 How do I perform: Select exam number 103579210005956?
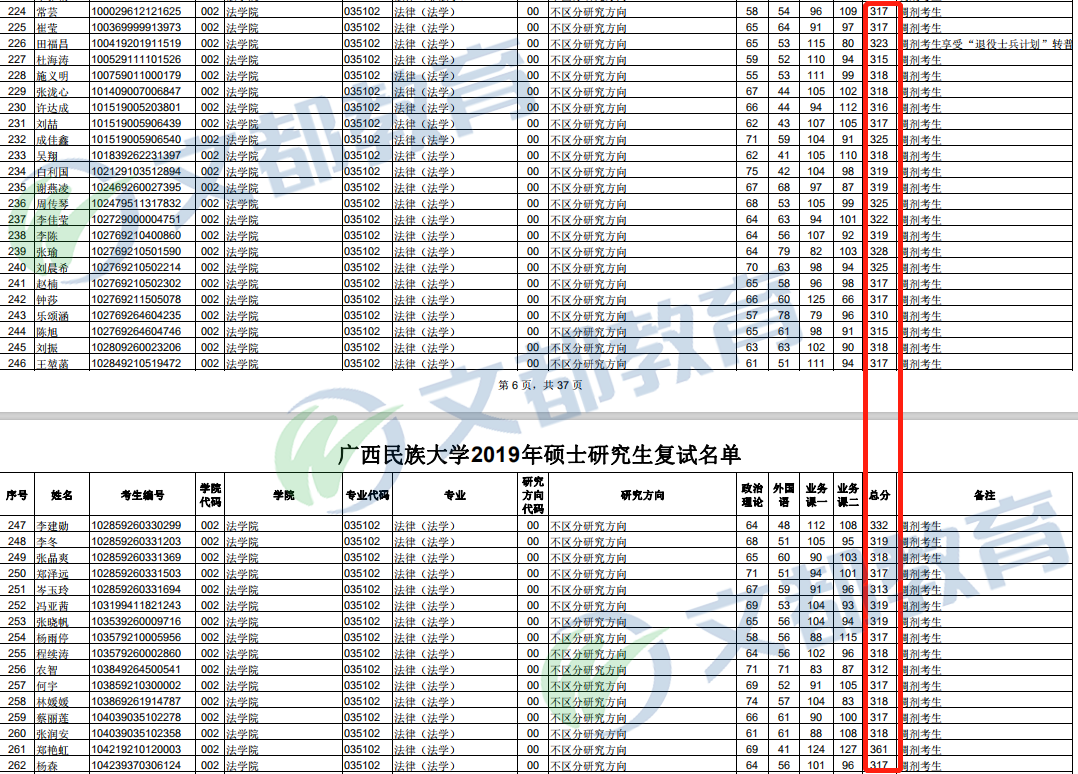(x=136, y=637)
